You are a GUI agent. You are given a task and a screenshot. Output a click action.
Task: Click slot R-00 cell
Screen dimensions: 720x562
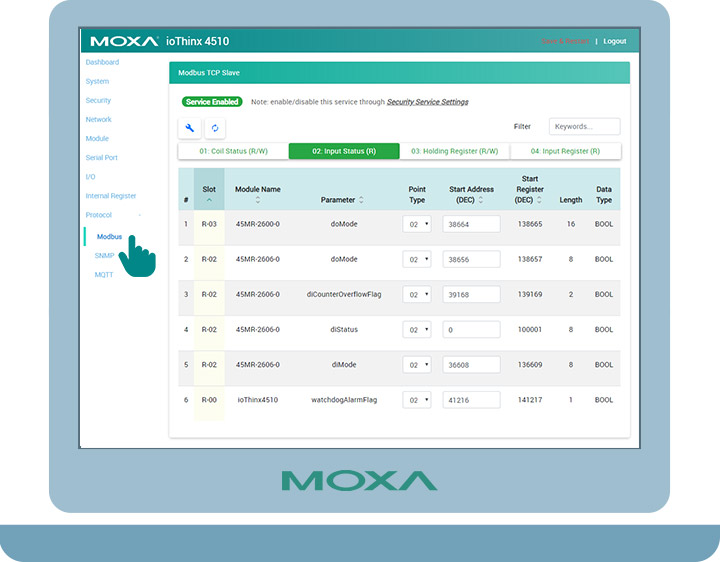point(209,400)
